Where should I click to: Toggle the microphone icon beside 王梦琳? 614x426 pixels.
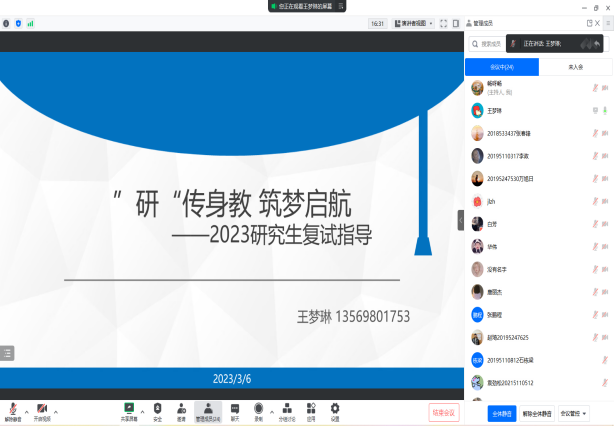605,110
